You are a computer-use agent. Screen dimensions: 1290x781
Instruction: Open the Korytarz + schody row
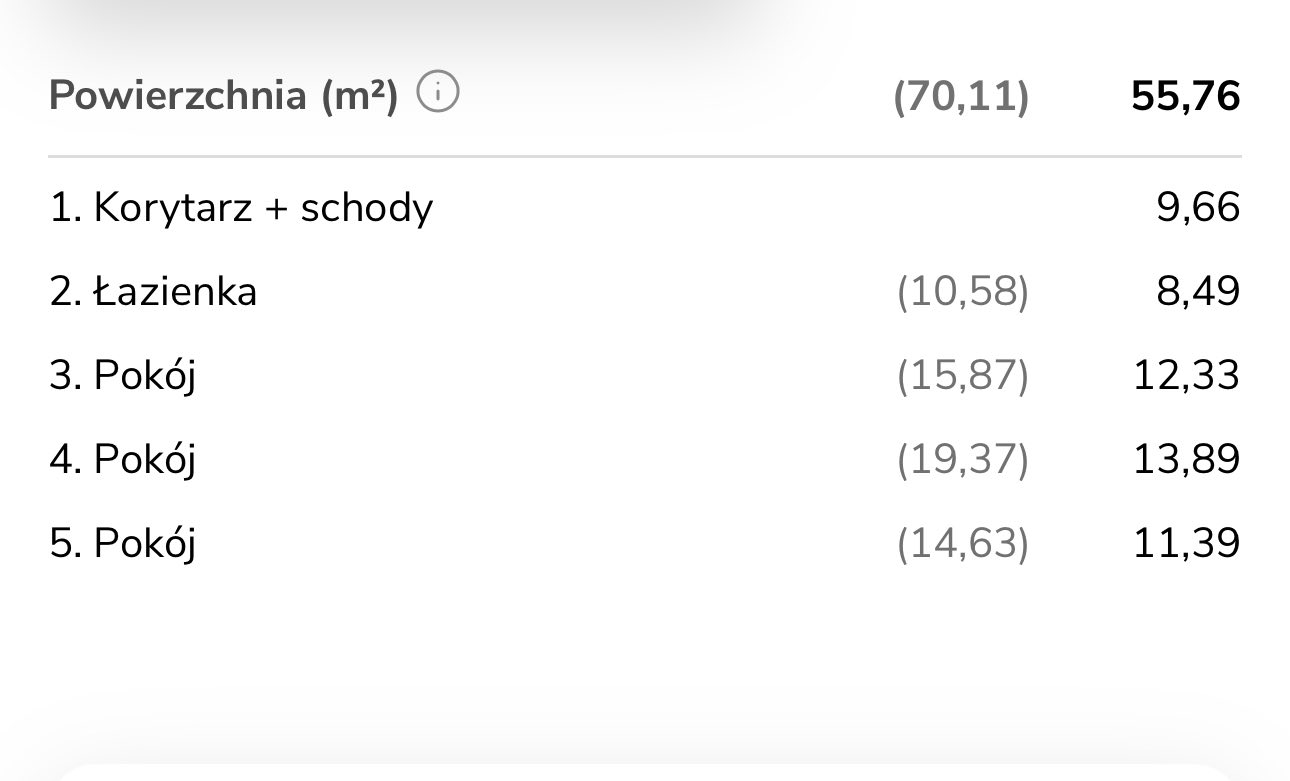coord(241,208)
